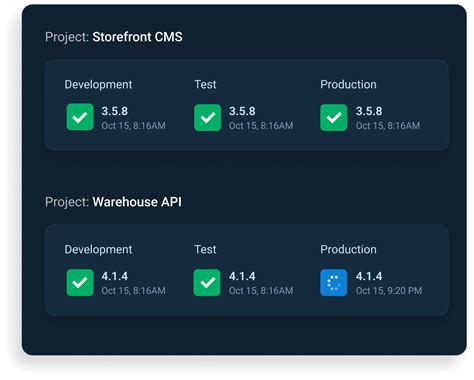Screen dimensions: 474x380
Task: Click version 4.1.4 in Warehouse Test
Action: 242,276
